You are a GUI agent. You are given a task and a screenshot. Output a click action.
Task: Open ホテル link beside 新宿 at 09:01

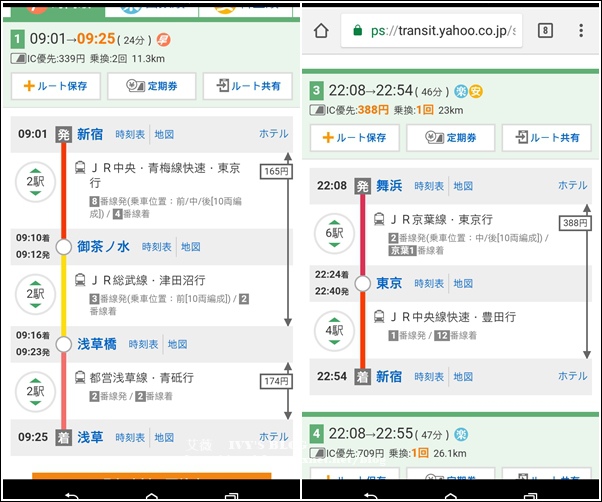274,134
